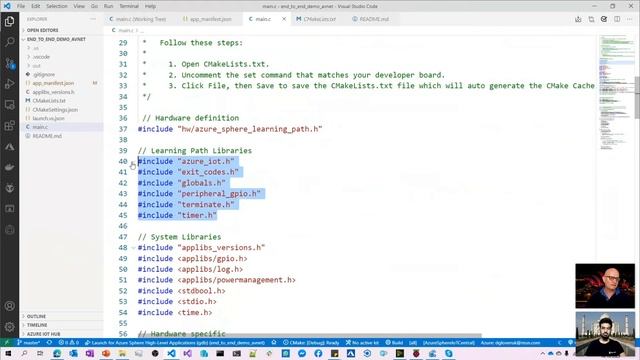Click Synchronize Changes icon in status bar

click(x=49, y=342)
